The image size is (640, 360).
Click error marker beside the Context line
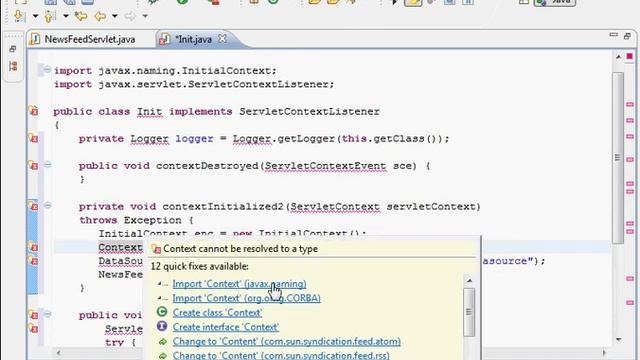point(33,247)
